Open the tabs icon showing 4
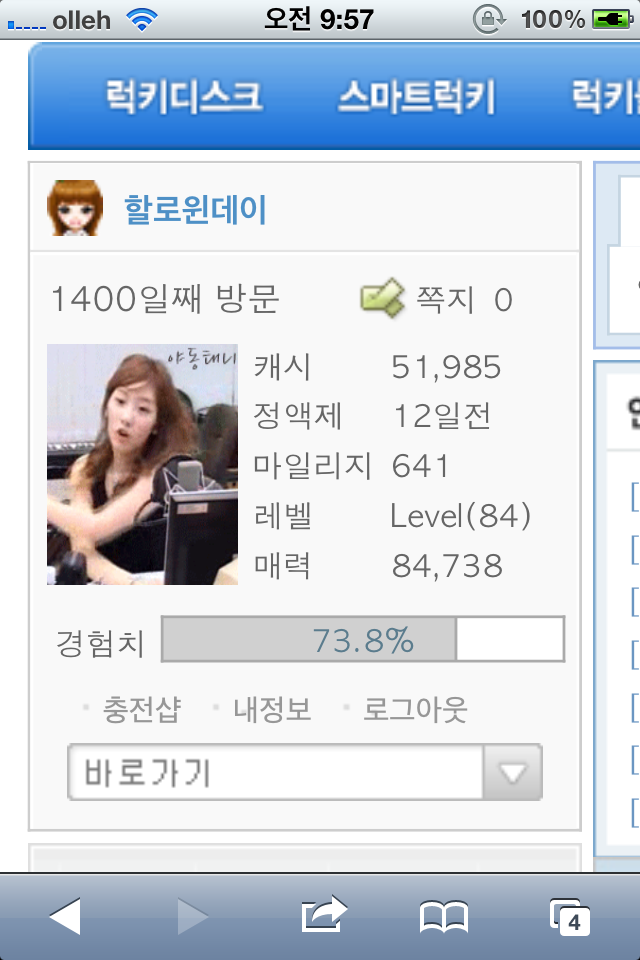Image resolution: width=640 pixels, height=960 pixels. (x=570, y=917)
